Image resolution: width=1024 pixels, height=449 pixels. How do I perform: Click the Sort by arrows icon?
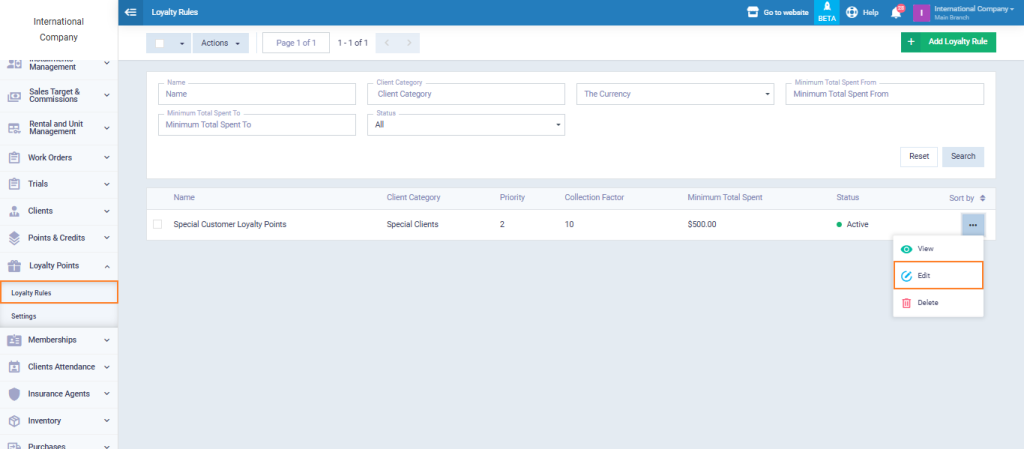pos(982,198)
